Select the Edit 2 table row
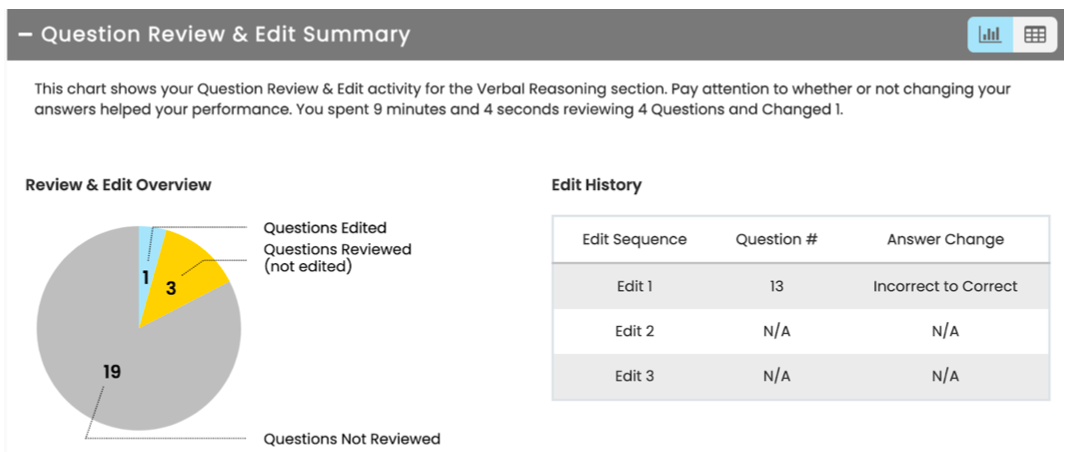The height and width of the screenshot is (452, 1072). (634, 331)
